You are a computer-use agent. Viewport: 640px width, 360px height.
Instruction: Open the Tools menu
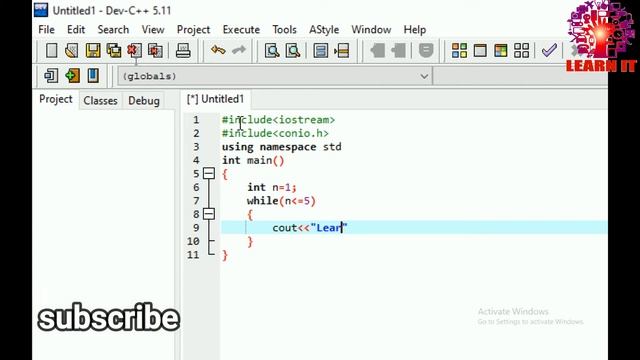tap(284, 30)
